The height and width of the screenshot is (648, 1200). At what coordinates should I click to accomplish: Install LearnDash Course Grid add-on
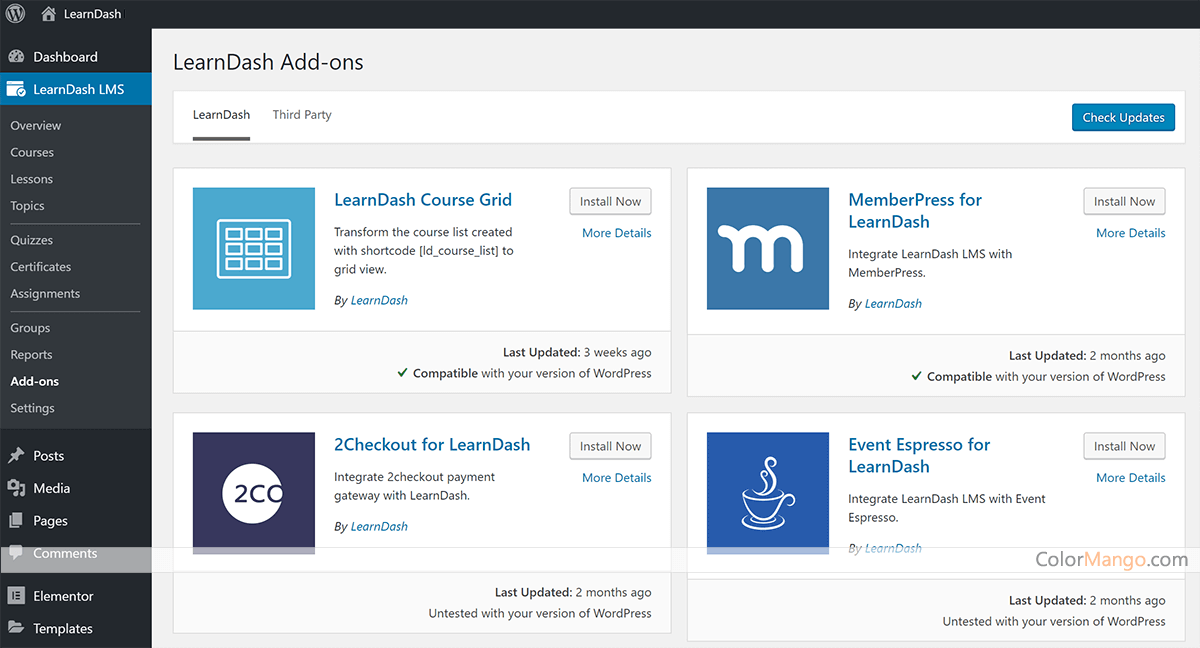click(x=610, y=201)
